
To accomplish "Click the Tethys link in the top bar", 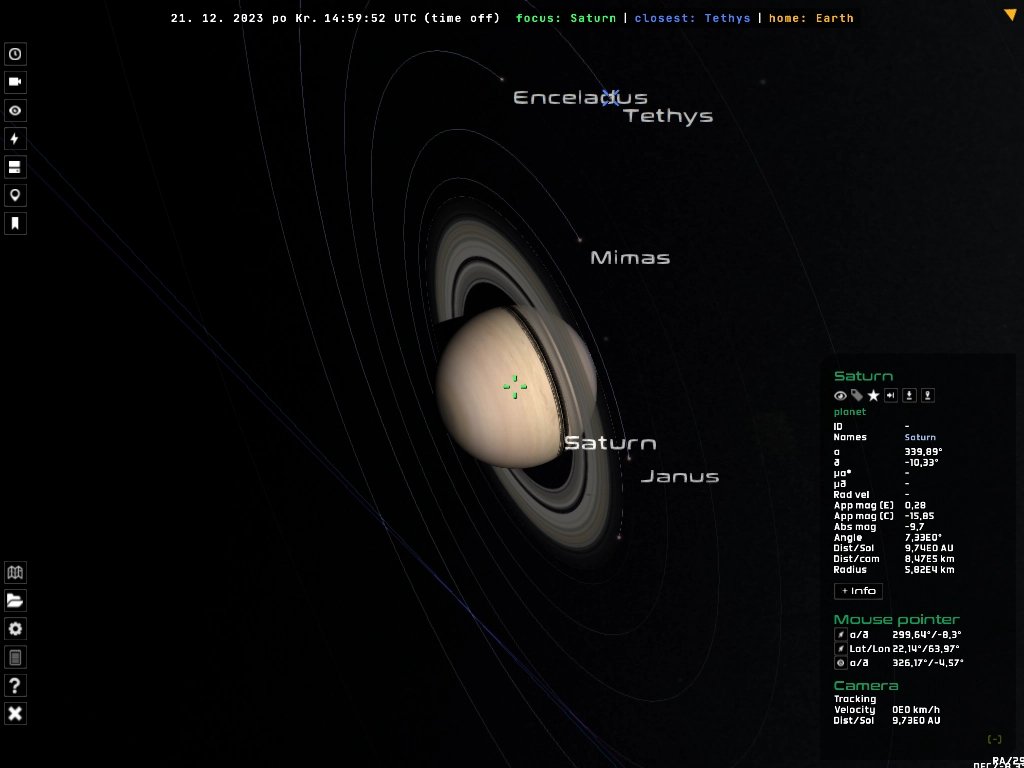I will tap(725, 17).
